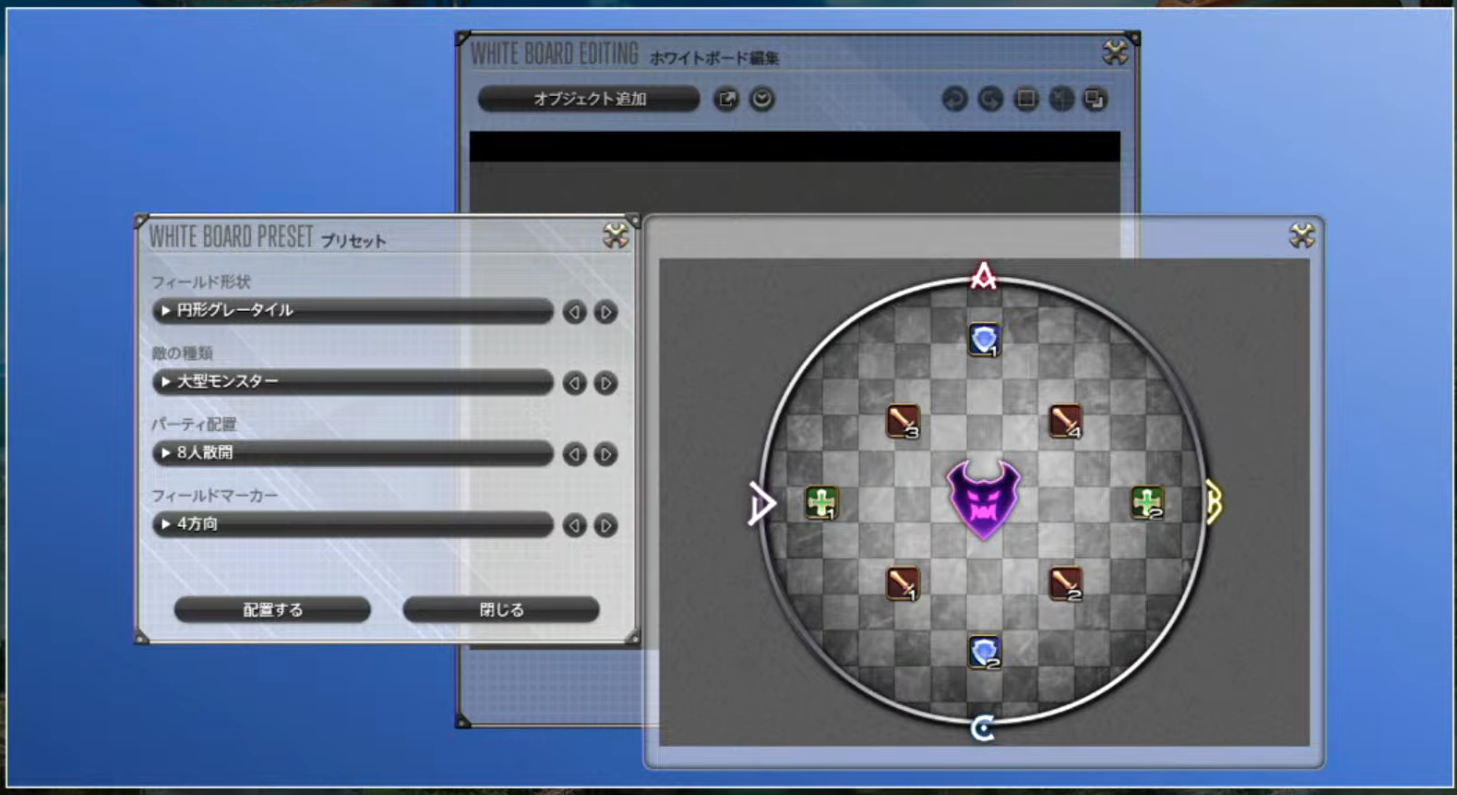This screenshot has width=1457, height=795.
Task: Click the 閉じる button
Action: click(x=502, y=609)
